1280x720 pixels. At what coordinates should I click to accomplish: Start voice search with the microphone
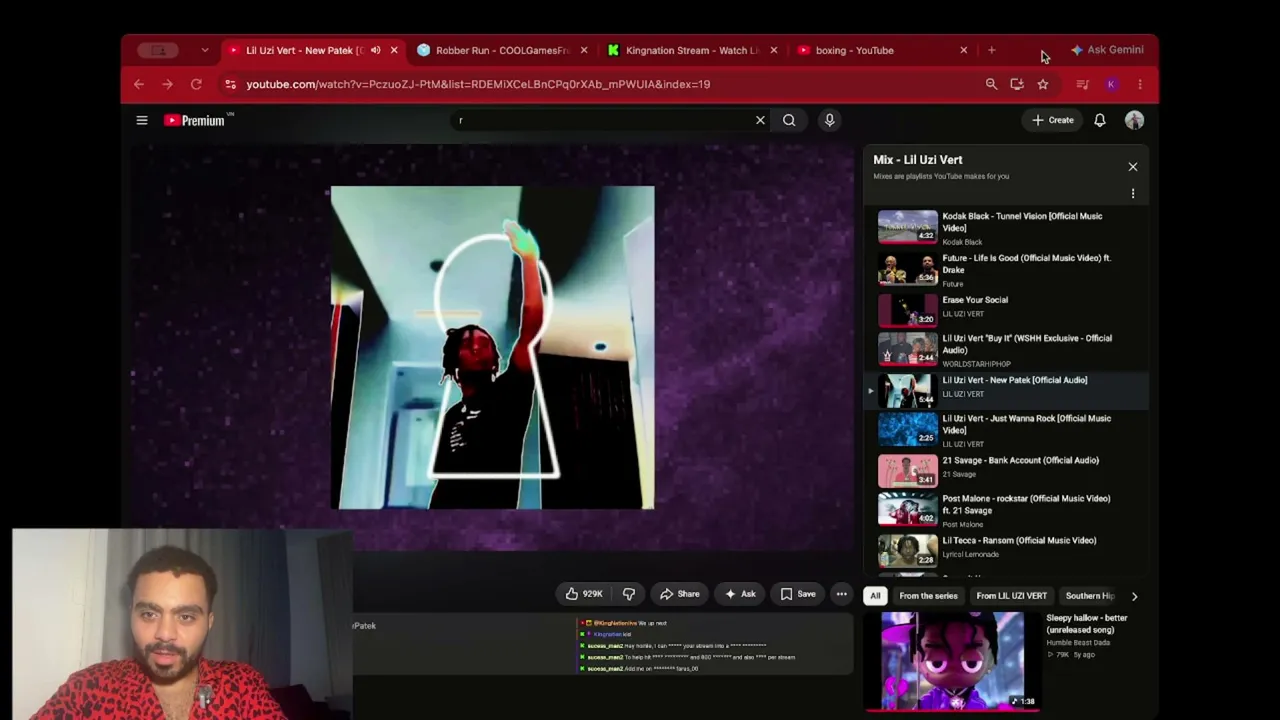click(x=829, y=120)
